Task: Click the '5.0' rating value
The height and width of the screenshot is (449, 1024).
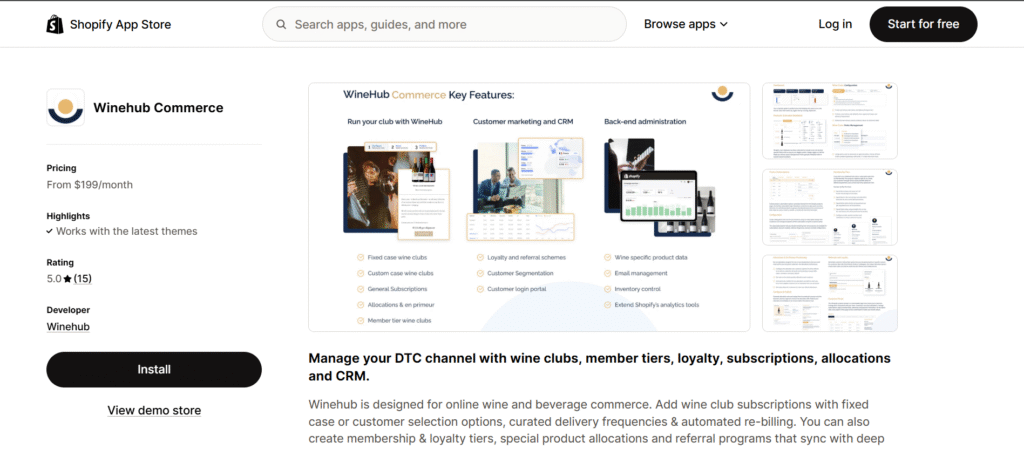Action: click(x=54, y=279)
